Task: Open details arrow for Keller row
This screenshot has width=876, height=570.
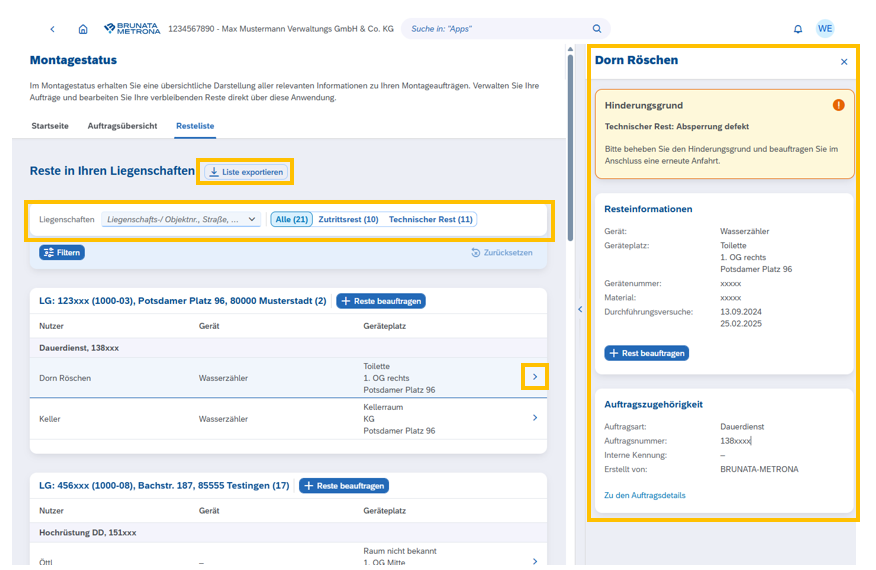Action: coord(534,418)
